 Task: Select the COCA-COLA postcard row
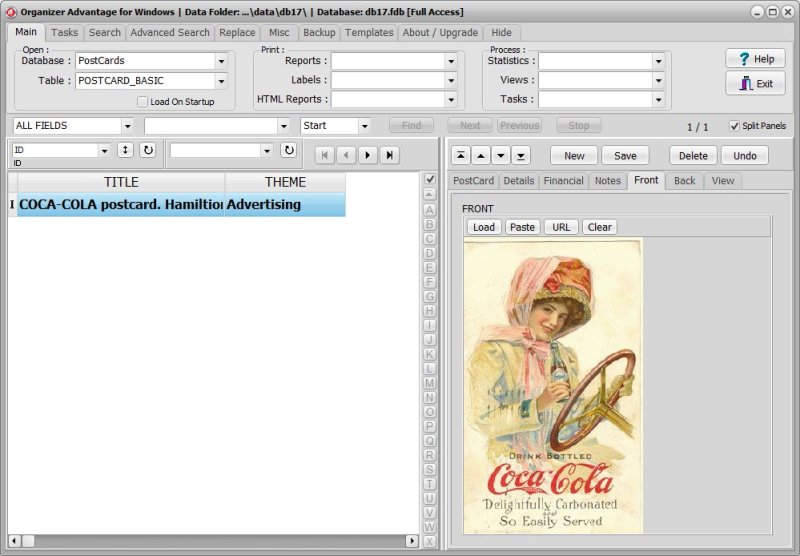pyautogui.click(x=177, y=205)
